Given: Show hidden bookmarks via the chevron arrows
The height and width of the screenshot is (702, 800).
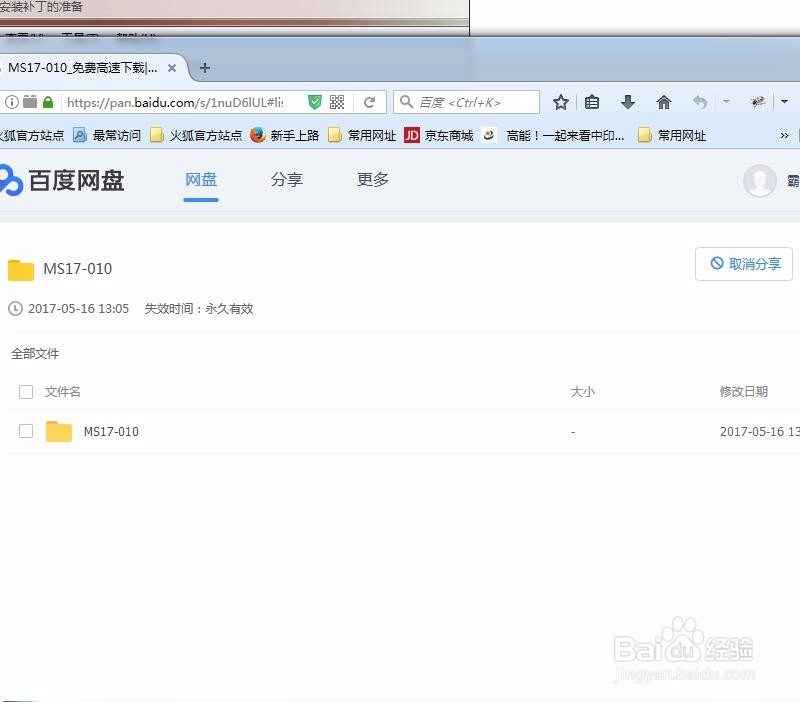Looking at the screenshot, I should (786, 135).
